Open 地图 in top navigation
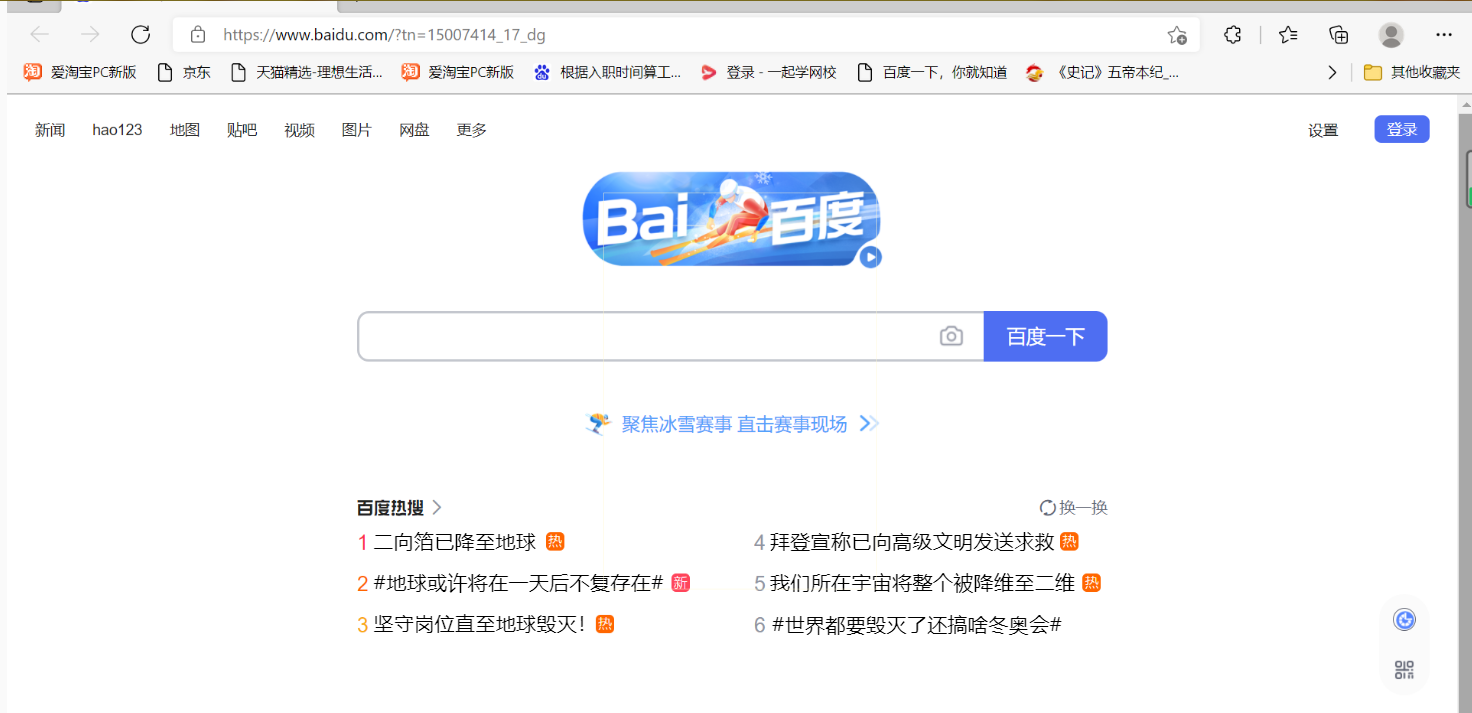Viewport: 1472px width, 713px height. click(185, 130)
